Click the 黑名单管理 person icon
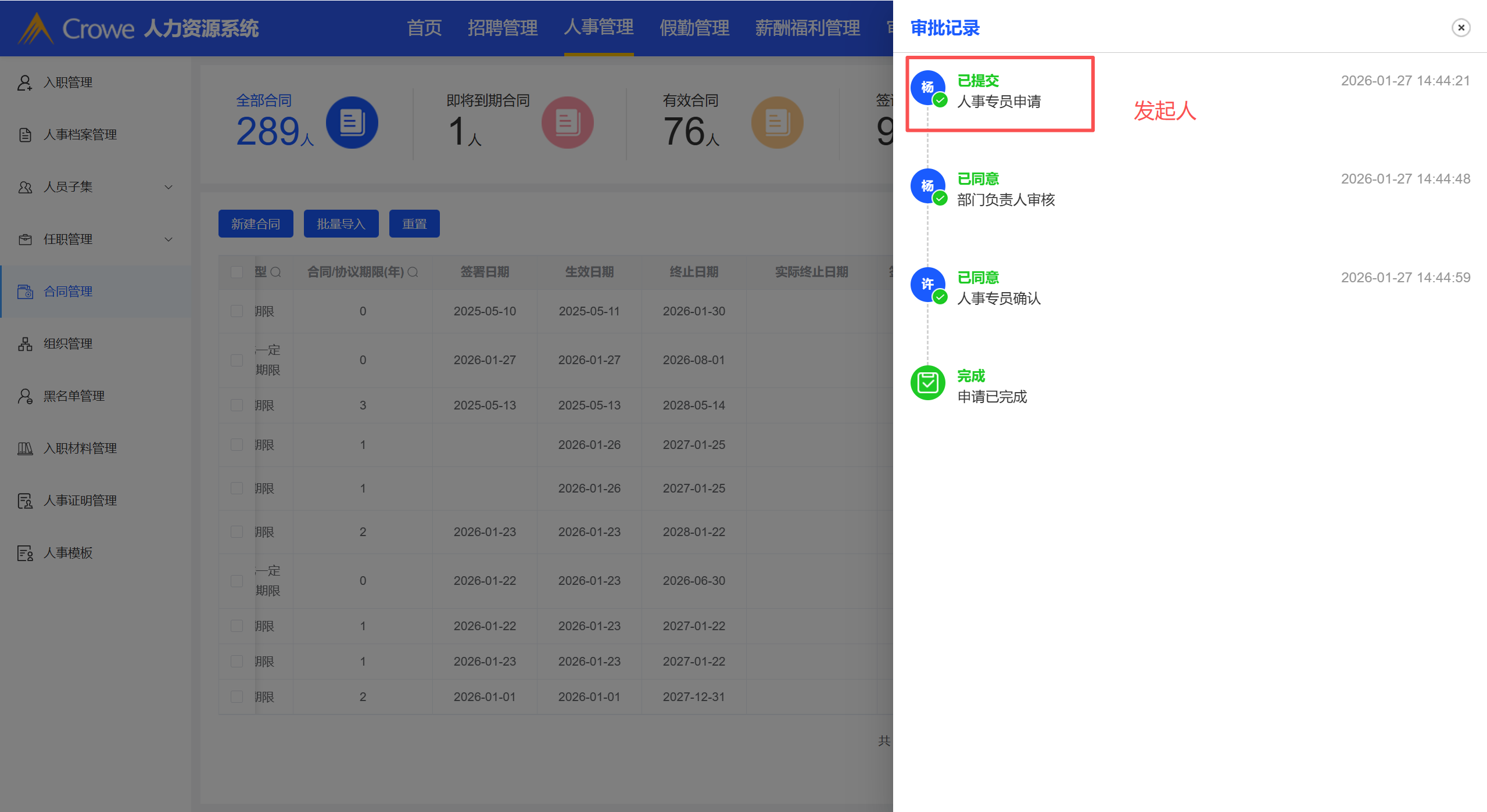Viewport: 1487px width, 812px height. point(24,396)
